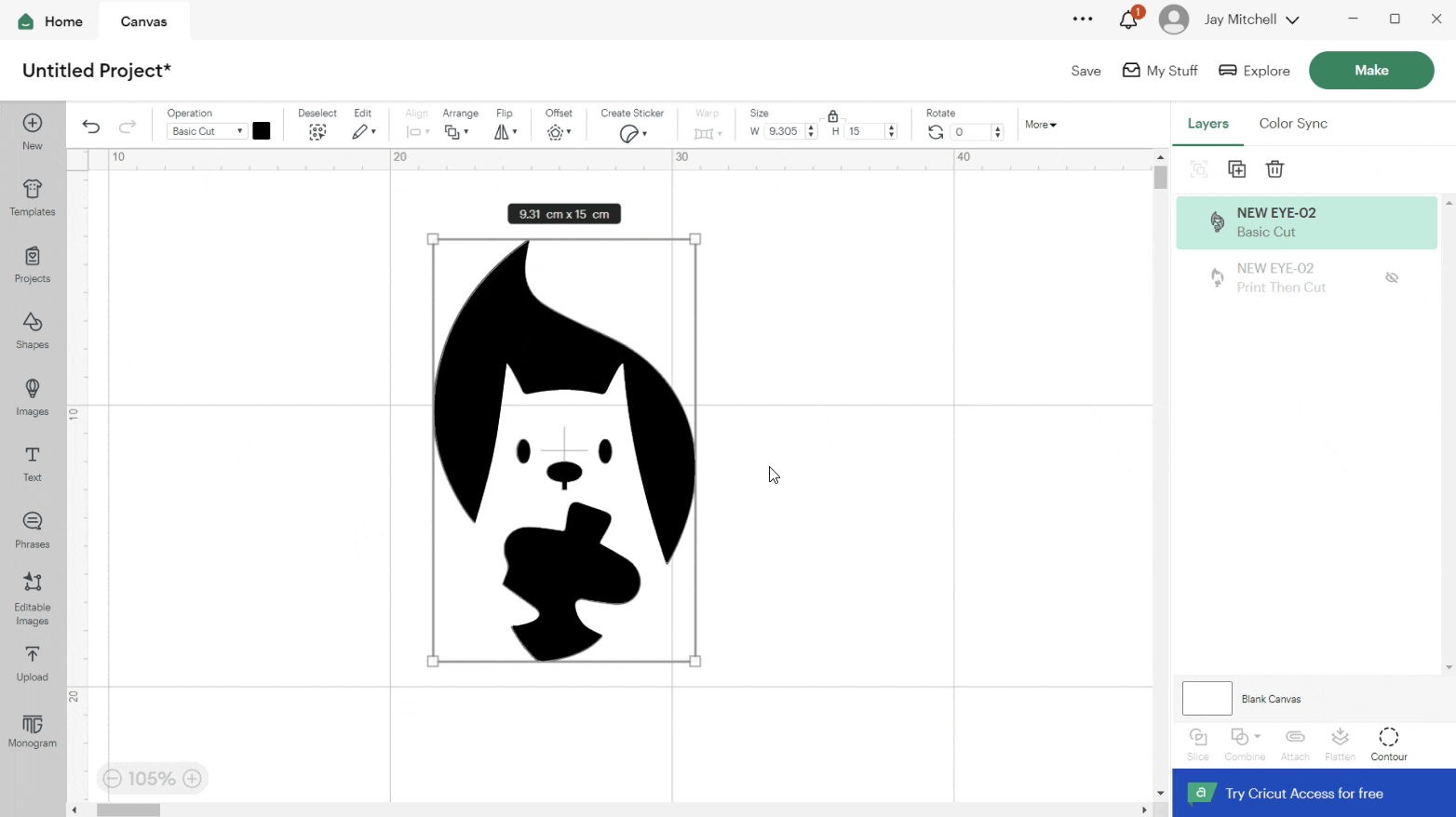The image size is (1456, 817).
Task: Switch to the Color Sync tab
Action: pyautogui.click(x=1292, y=124)
